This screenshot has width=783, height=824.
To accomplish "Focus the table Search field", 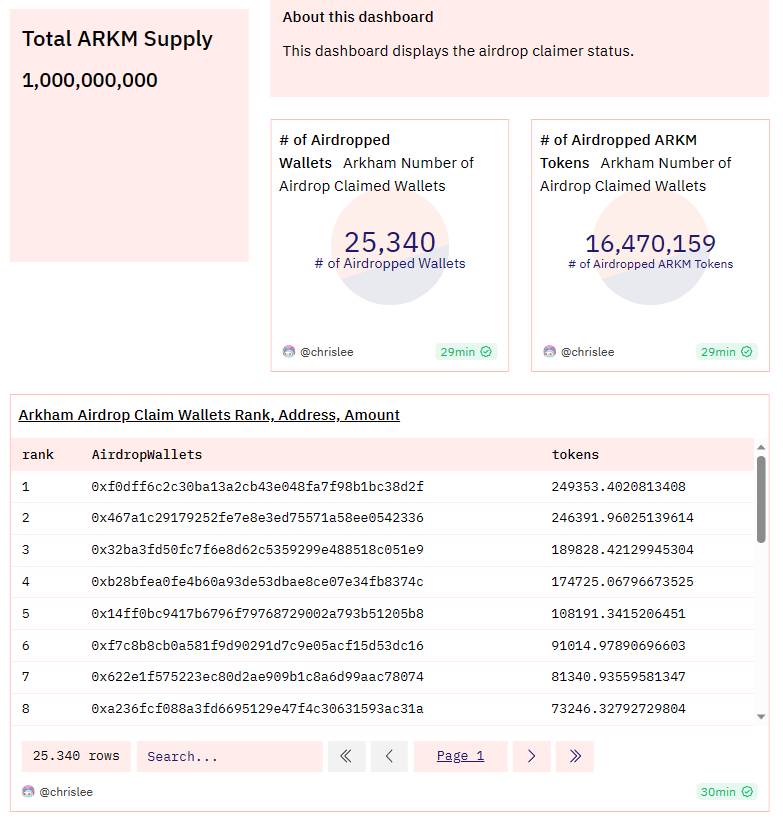I will tap(230, 756).
